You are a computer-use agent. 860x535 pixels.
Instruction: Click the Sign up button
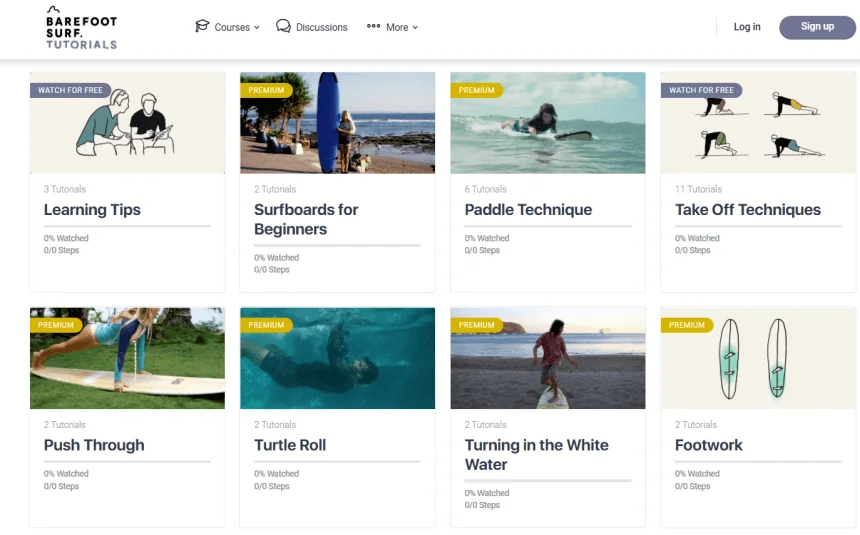817,27
